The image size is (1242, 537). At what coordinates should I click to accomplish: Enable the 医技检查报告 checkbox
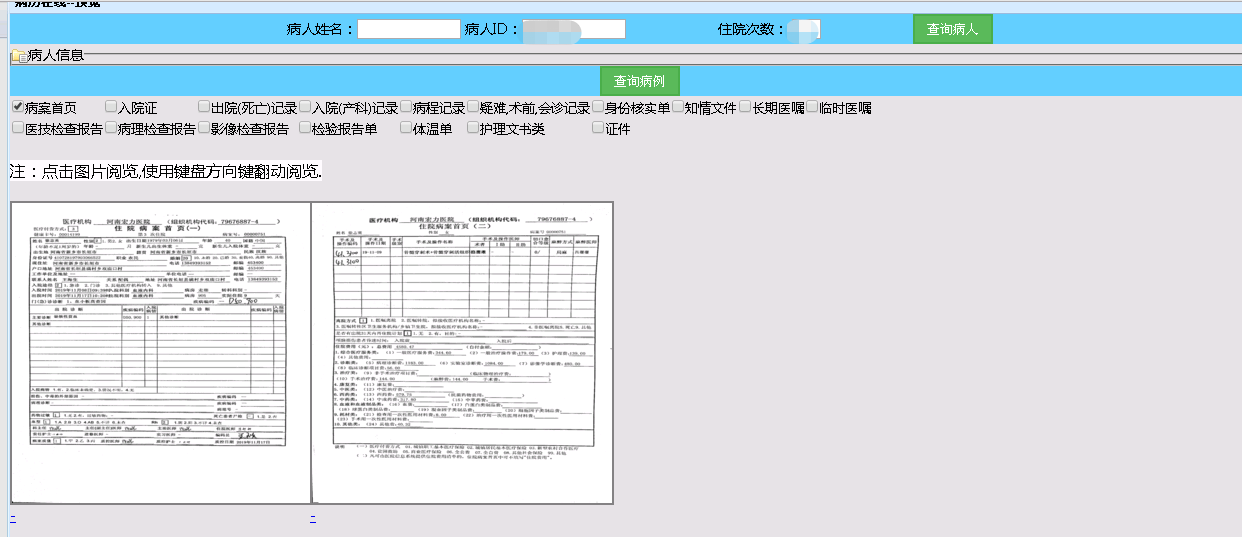click(x=17, y=128)
